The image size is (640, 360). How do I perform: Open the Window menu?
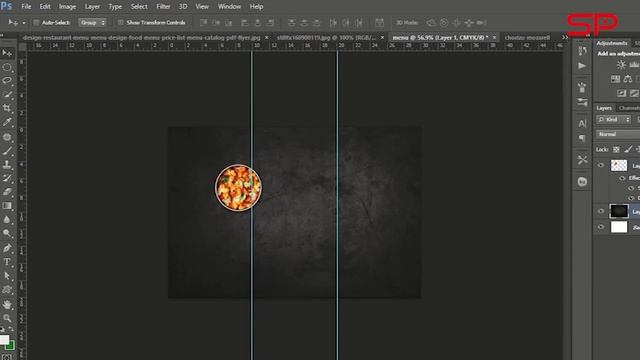tap(229, 7)
